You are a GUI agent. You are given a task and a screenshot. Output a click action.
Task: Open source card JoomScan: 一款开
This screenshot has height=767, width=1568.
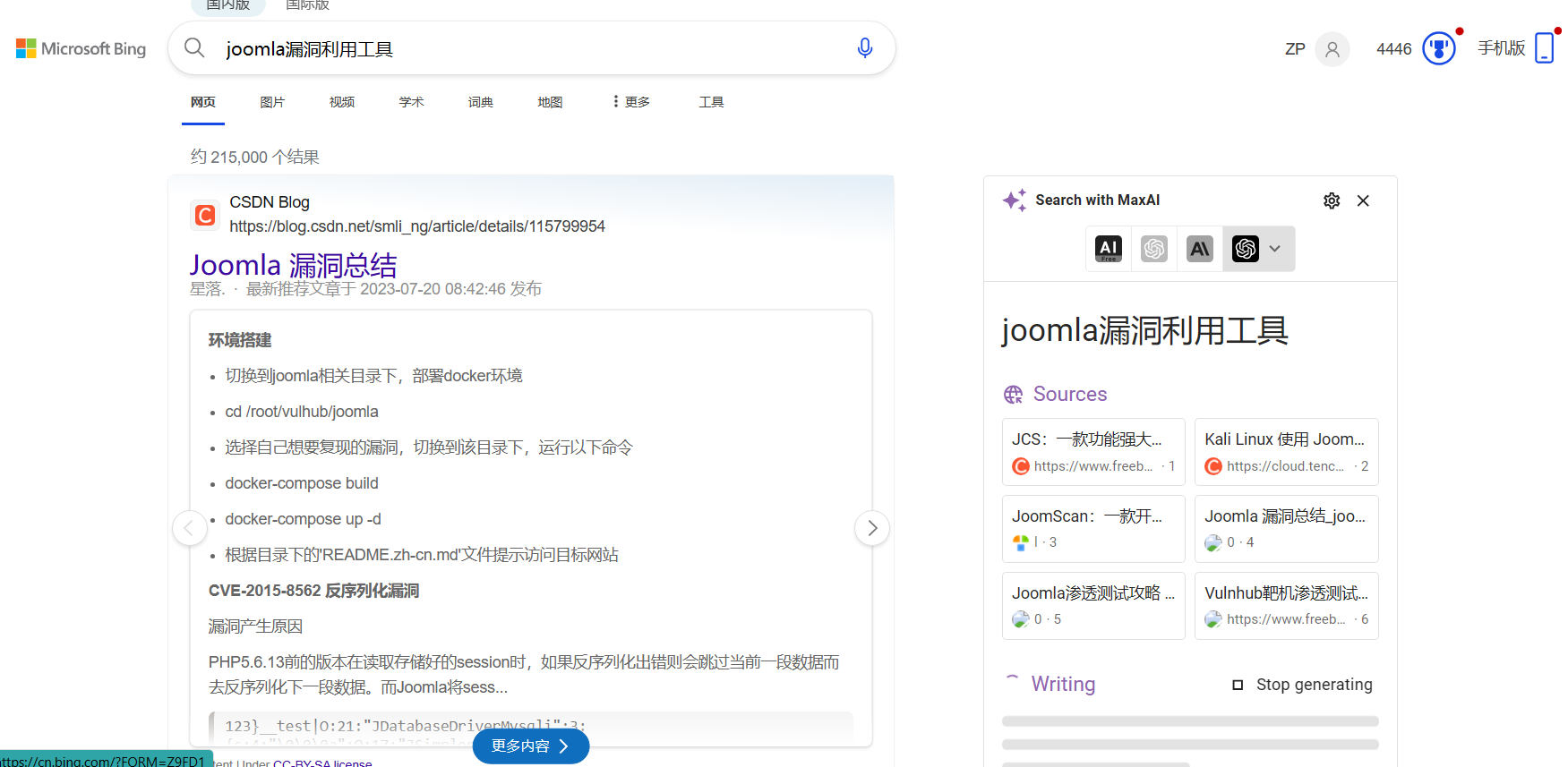pyautogui.click(x=1093, y=529)
